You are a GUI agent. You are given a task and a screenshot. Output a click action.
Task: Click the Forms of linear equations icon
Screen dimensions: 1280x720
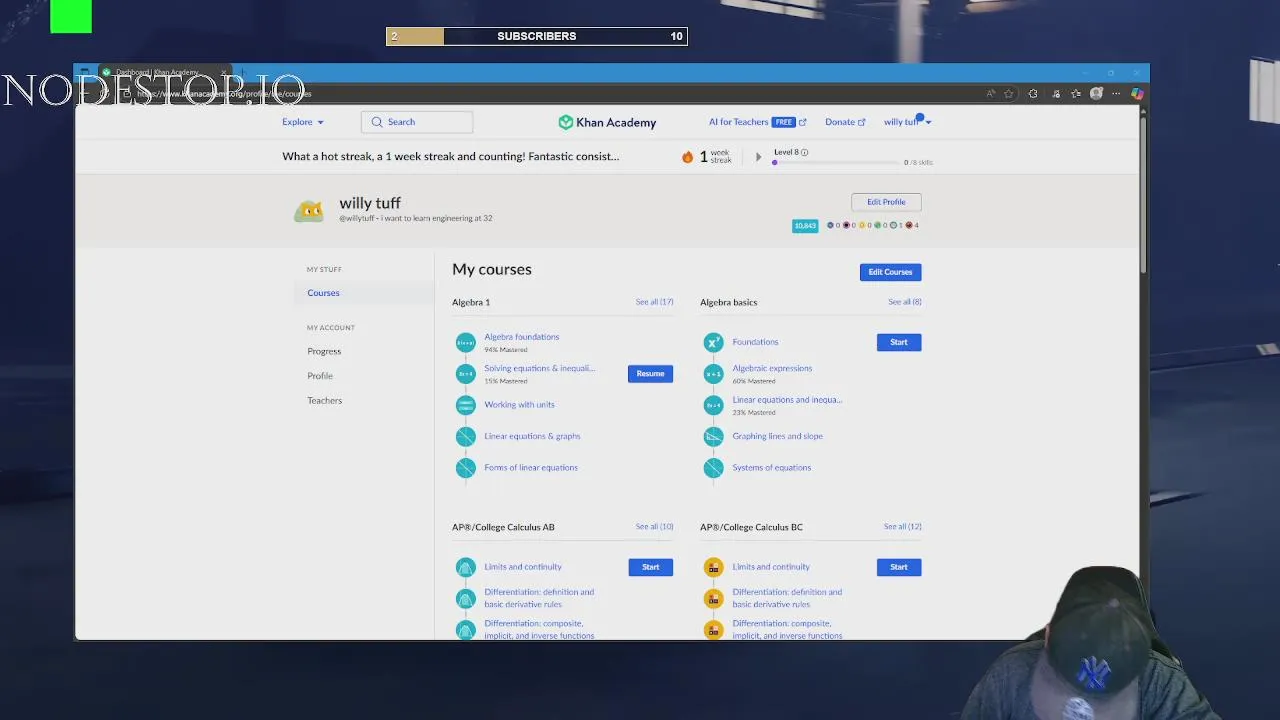point(465,467)
